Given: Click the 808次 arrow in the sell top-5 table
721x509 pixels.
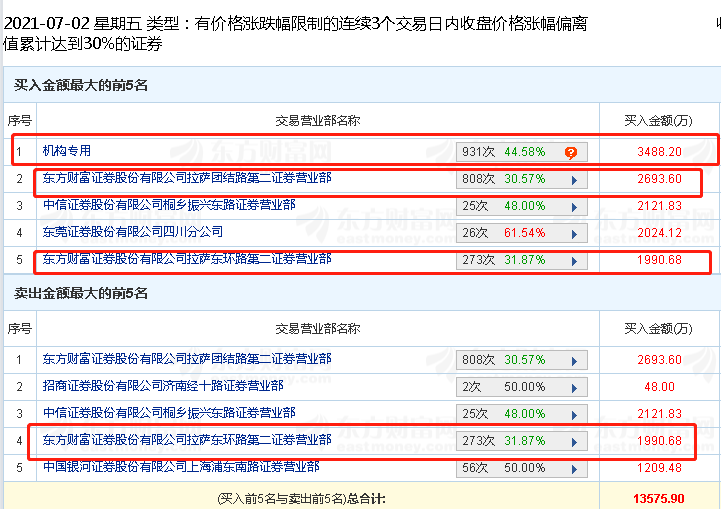Looking at the screenshot, I should click(x=574, y=359).
